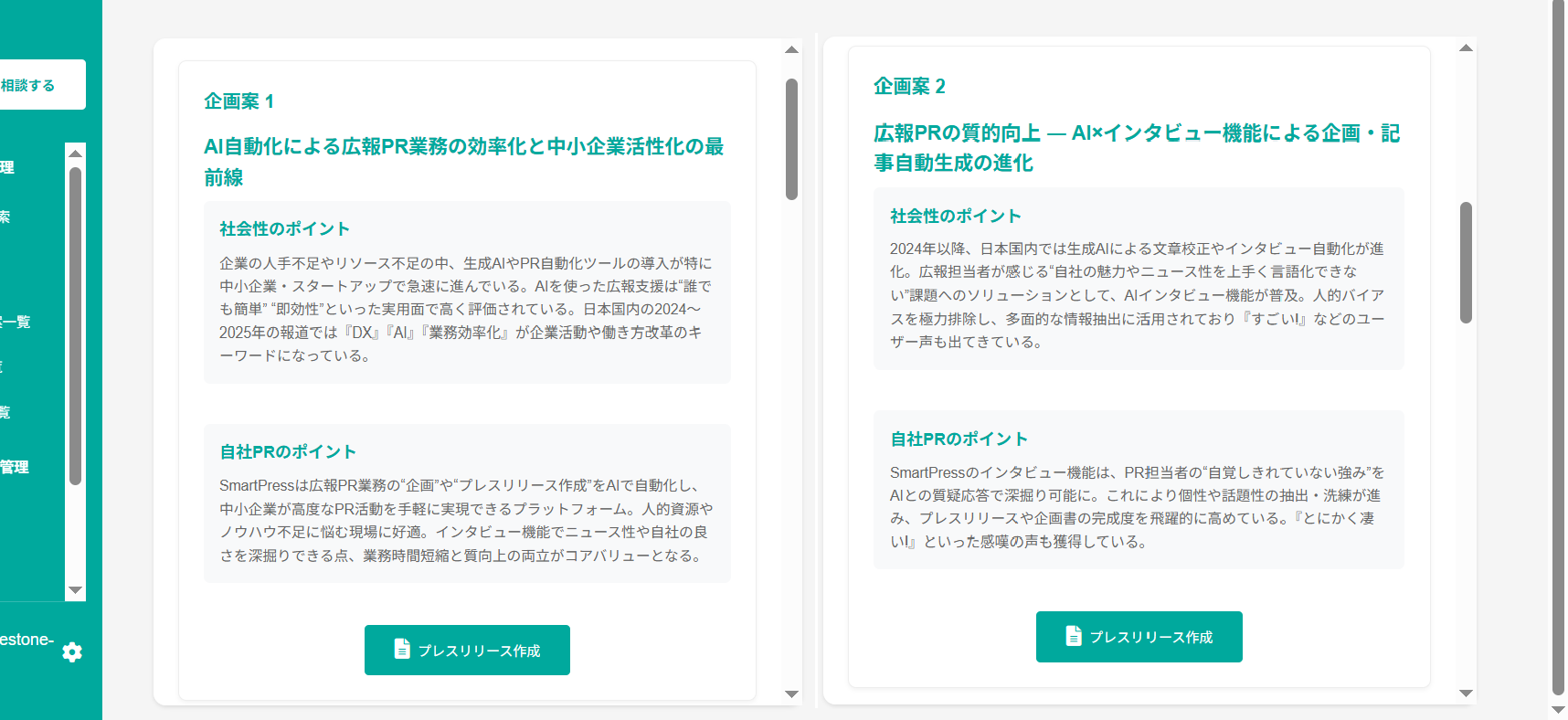Click the sidebar scrollbar thumb

tap(76, 325)
